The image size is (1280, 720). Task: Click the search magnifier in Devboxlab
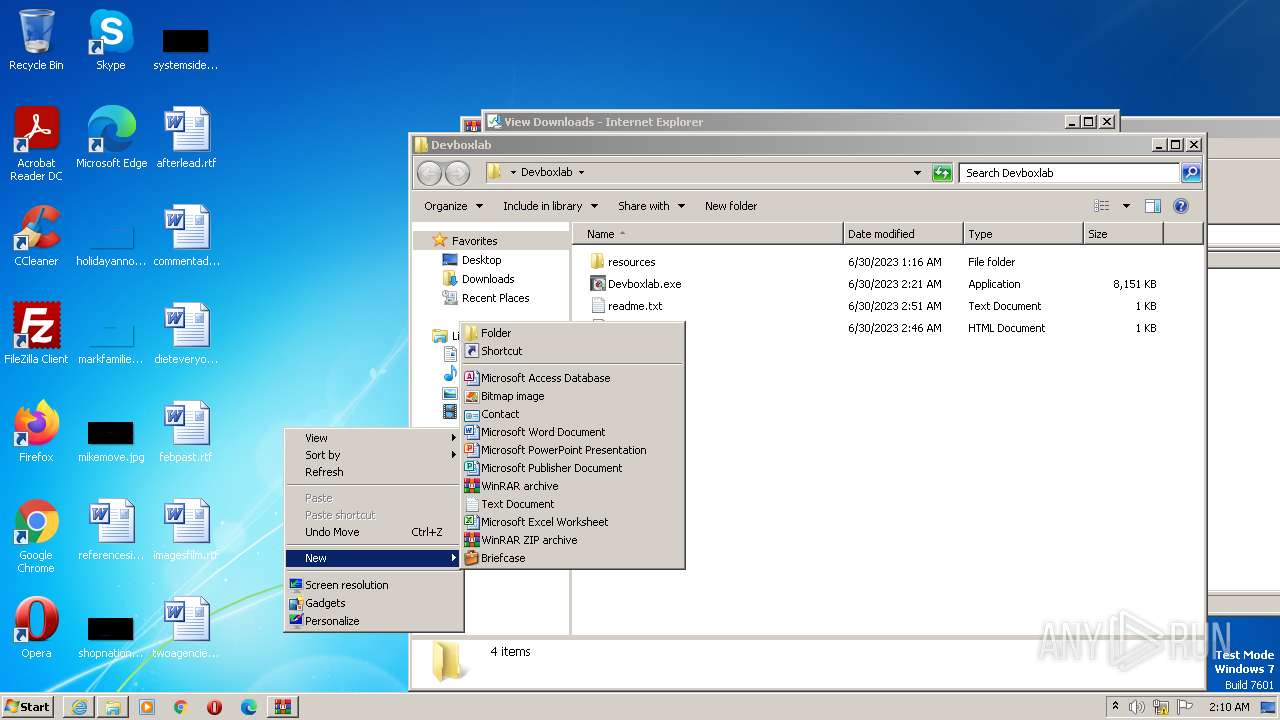pos(1191,173)
